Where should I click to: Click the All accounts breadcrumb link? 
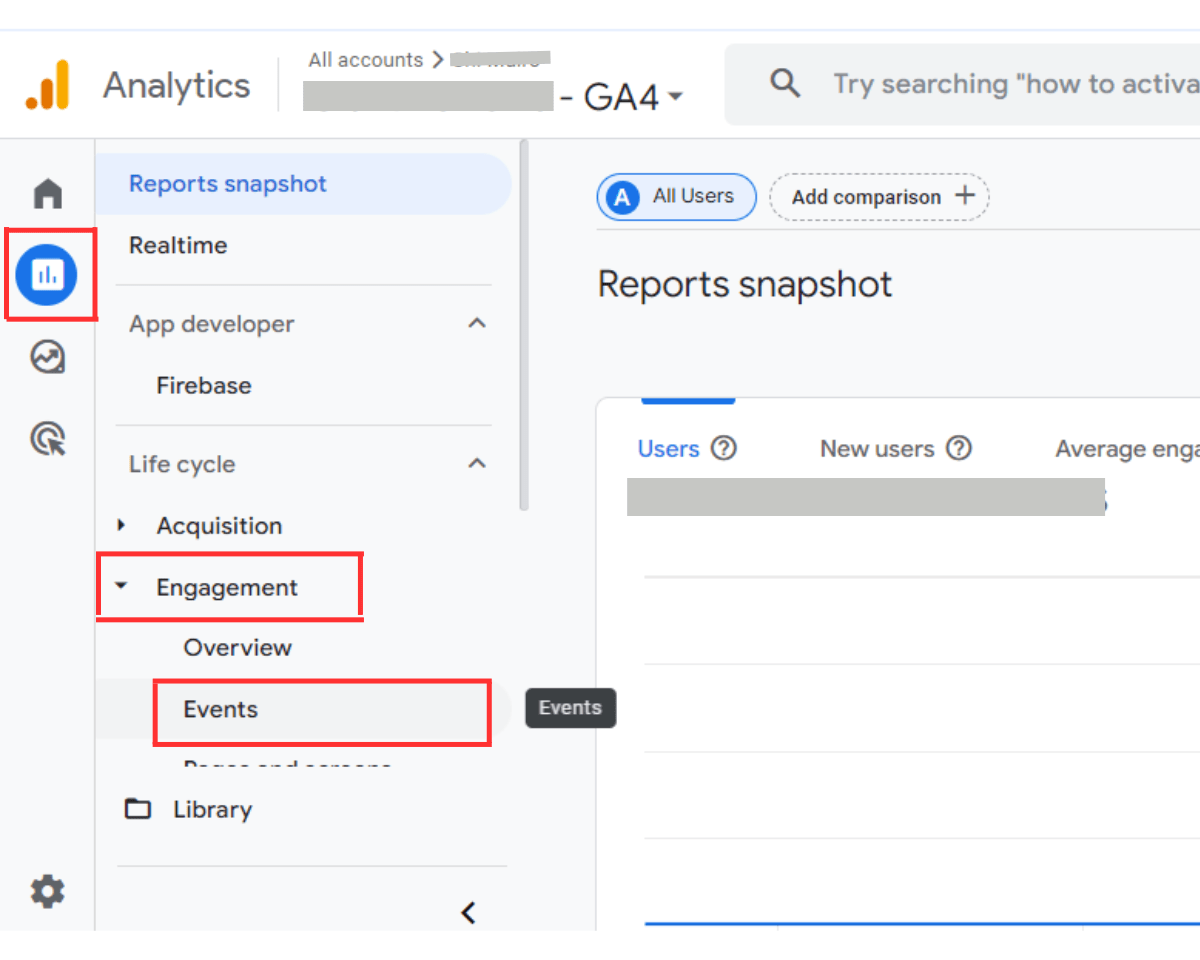pyautogui.click(x=366, y=60)
